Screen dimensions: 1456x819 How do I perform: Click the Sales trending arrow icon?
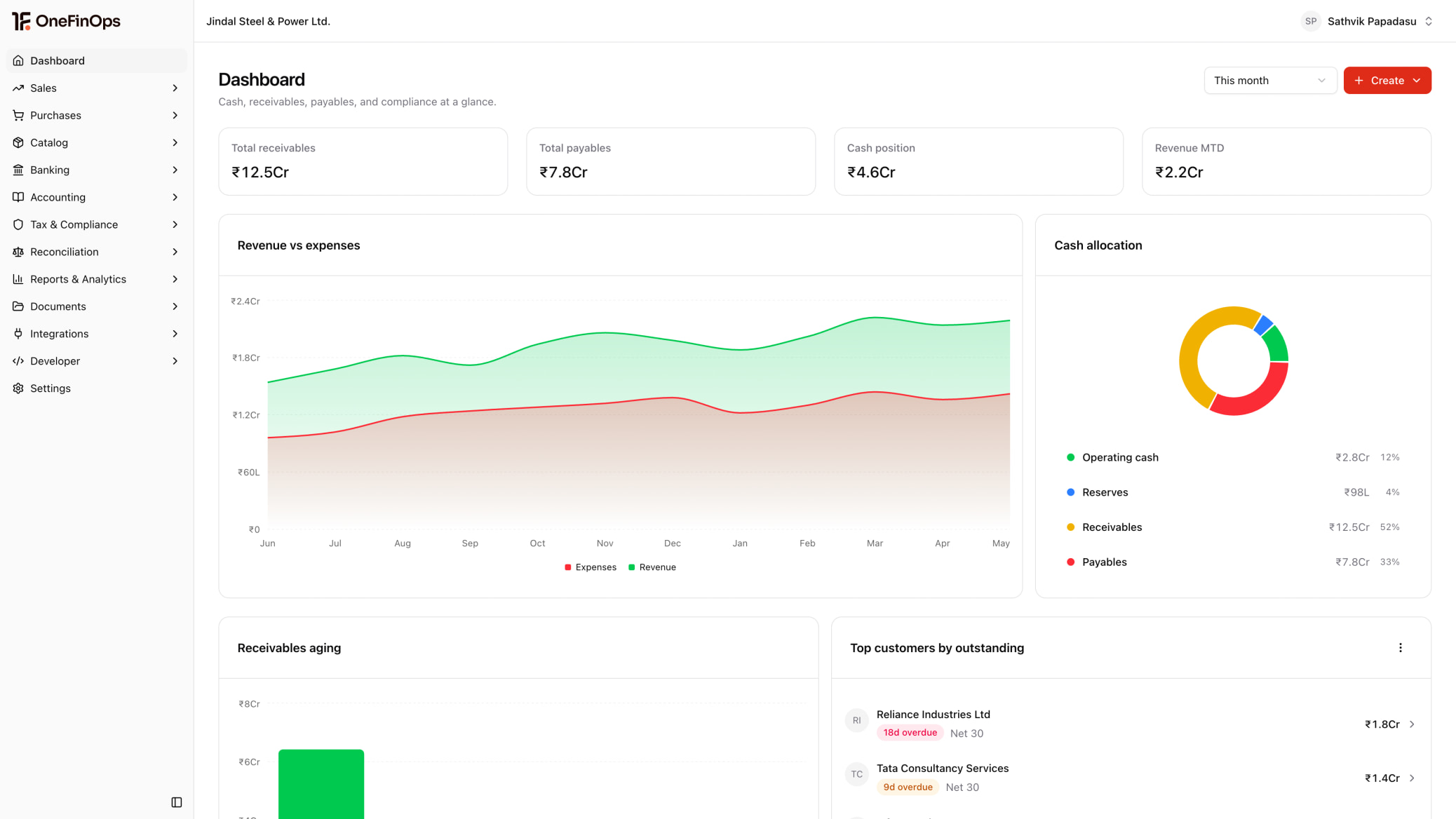(18, 88)
